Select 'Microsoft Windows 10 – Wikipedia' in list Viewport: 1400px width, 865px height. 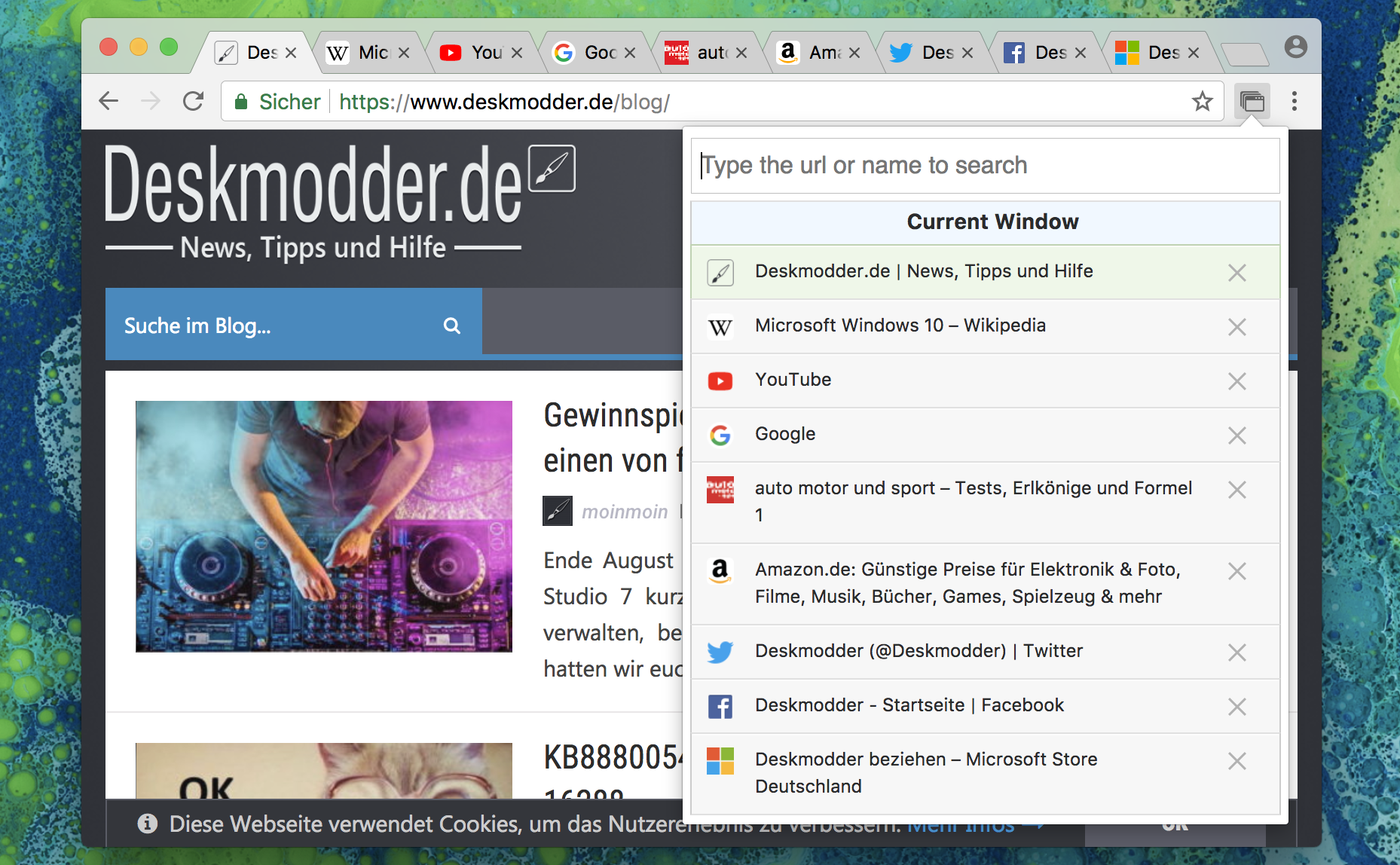click(986, 326)
